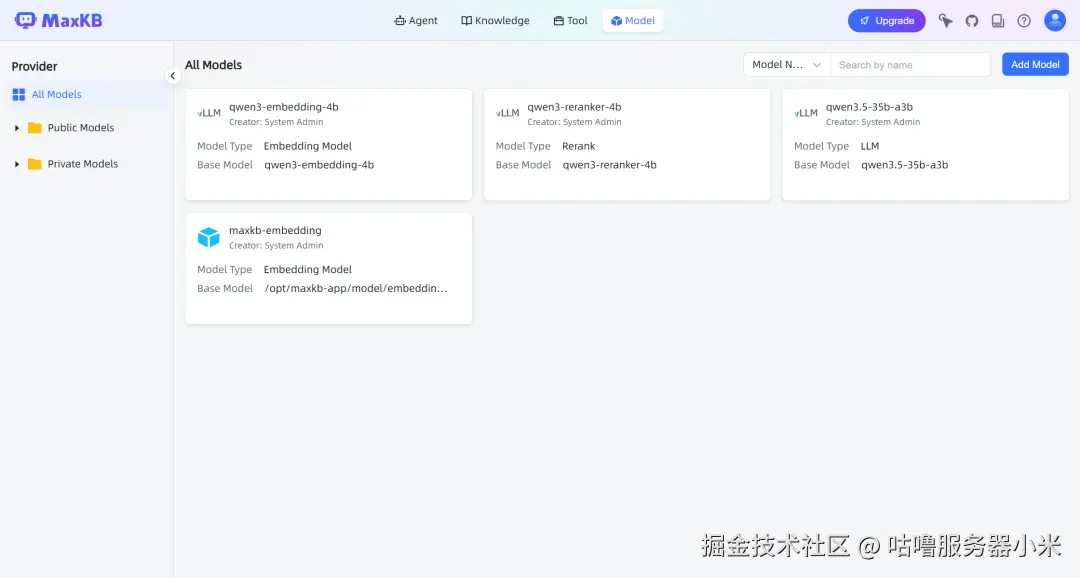Click the help question mark icon

[1024, 21]
